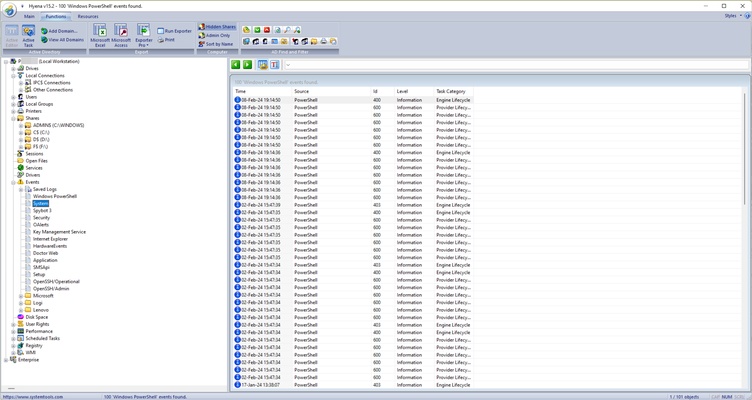Click the green down-arrow filter icon

(x=257, y=30)
